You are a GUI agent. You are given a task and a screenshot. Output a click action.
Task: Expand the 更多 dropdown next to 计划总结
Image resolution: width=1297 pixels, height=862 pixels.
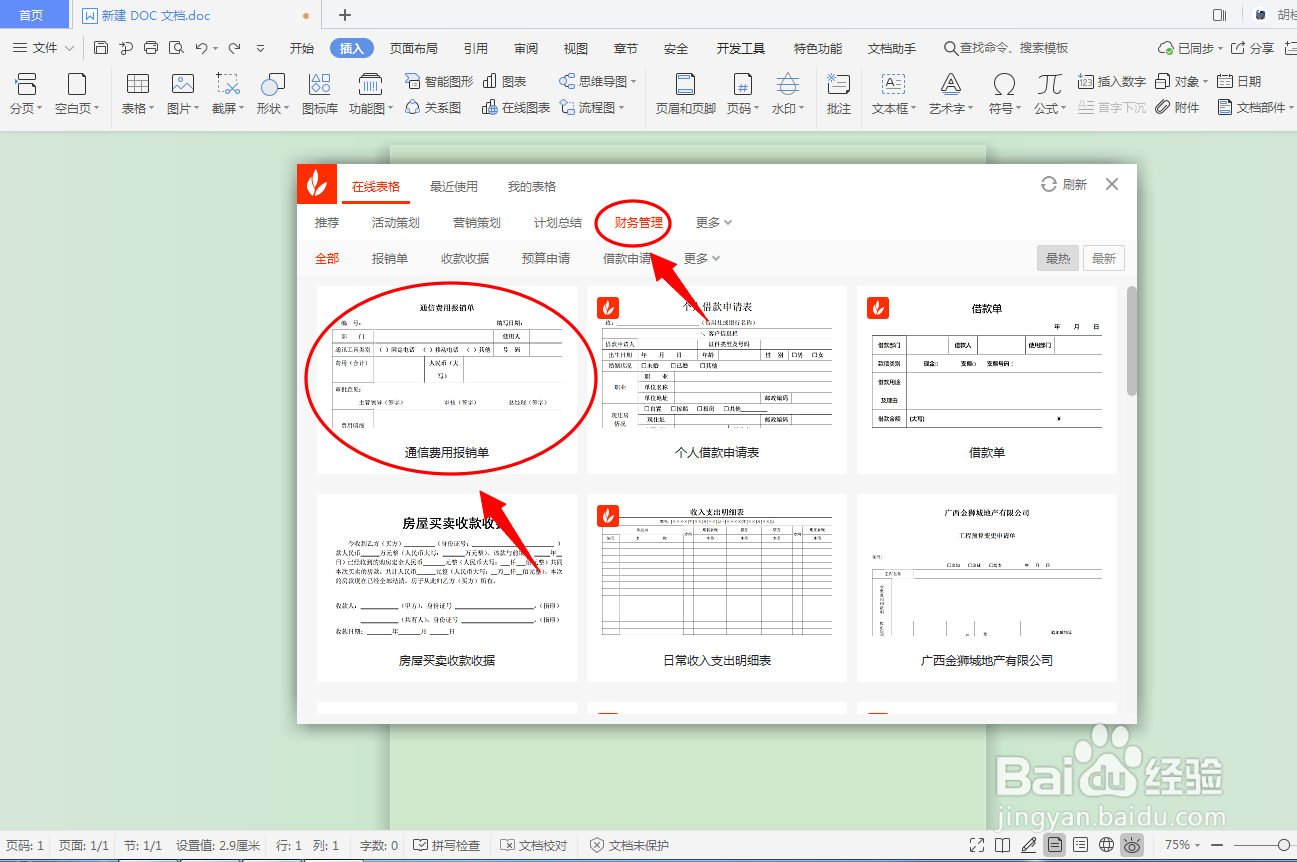tap(711, 222)
